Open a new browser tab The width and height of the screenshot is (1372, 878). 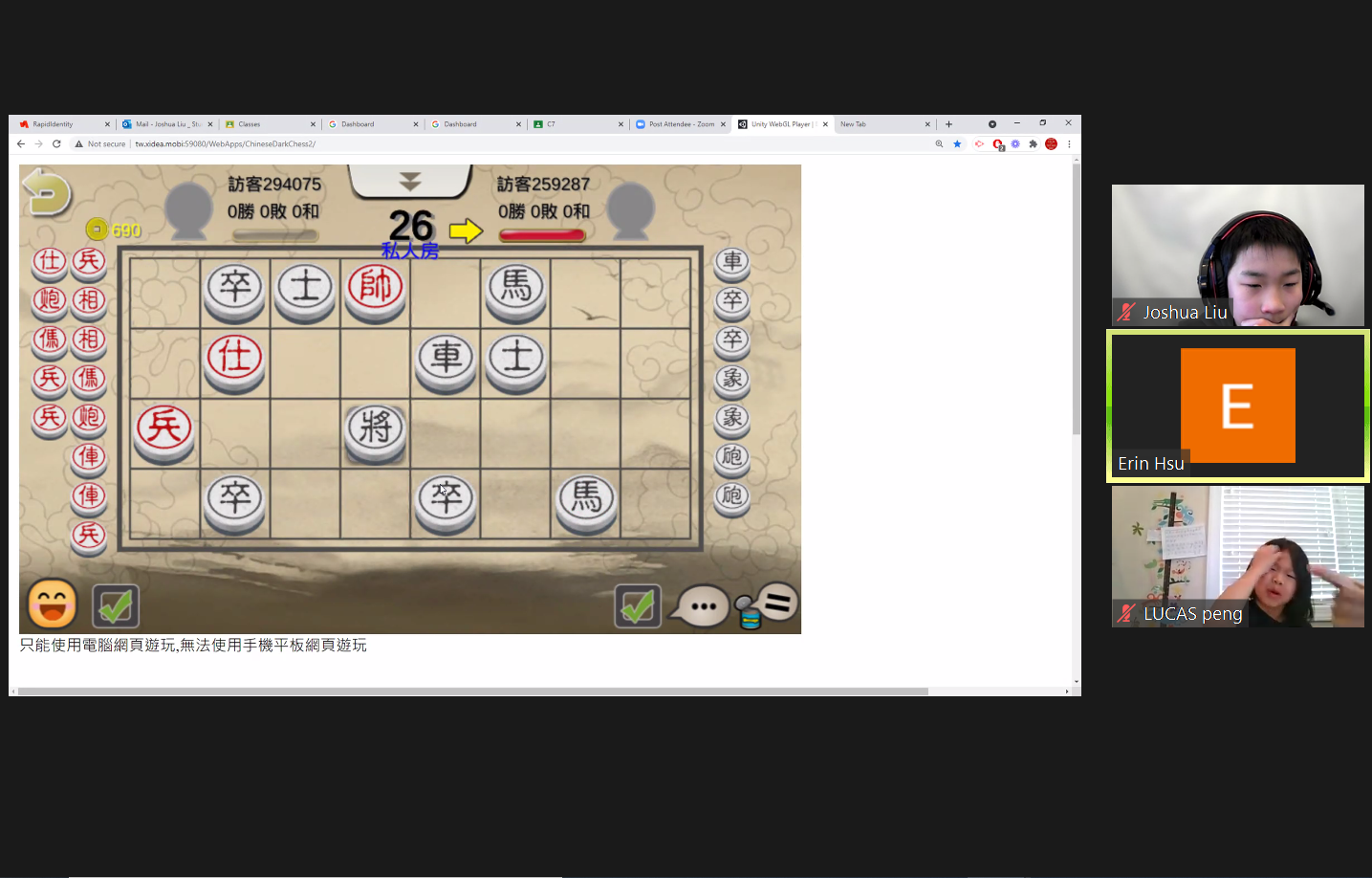(x=948, y=124)
